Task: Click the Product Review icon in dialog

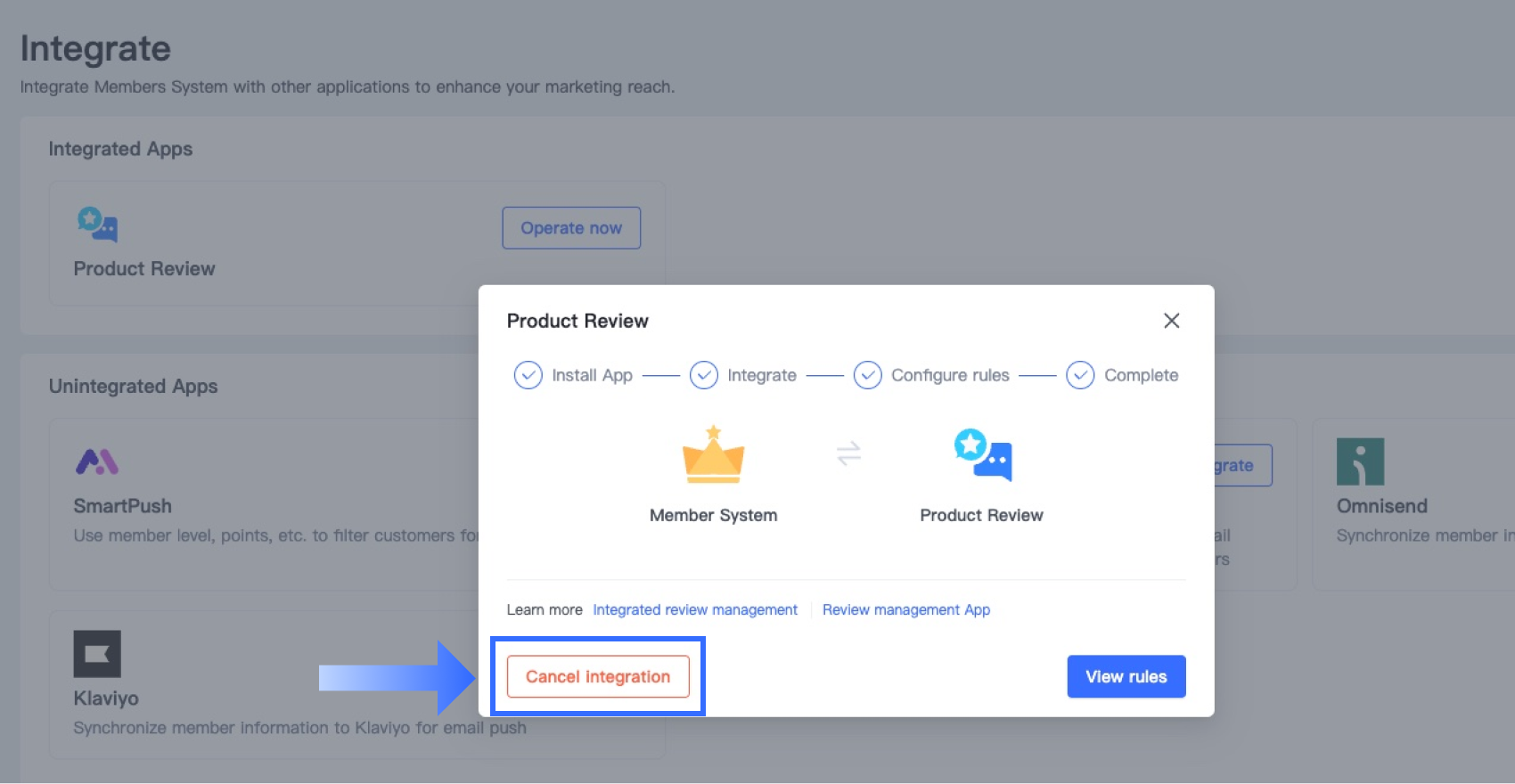Action: pyautogui.click(x=982, y=455)
